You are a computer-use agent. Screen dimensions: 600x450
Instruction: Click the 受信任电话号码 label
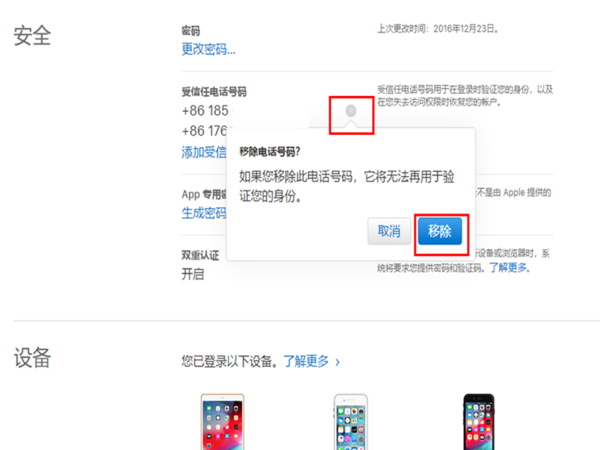(214, 92)
